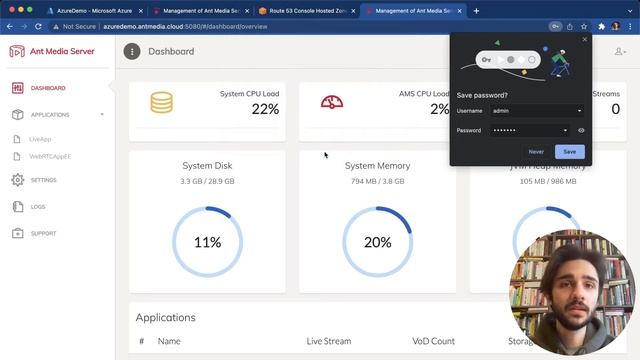
Task: Click the round menu button beside Dashboard
Action: [x=132, y=51]
